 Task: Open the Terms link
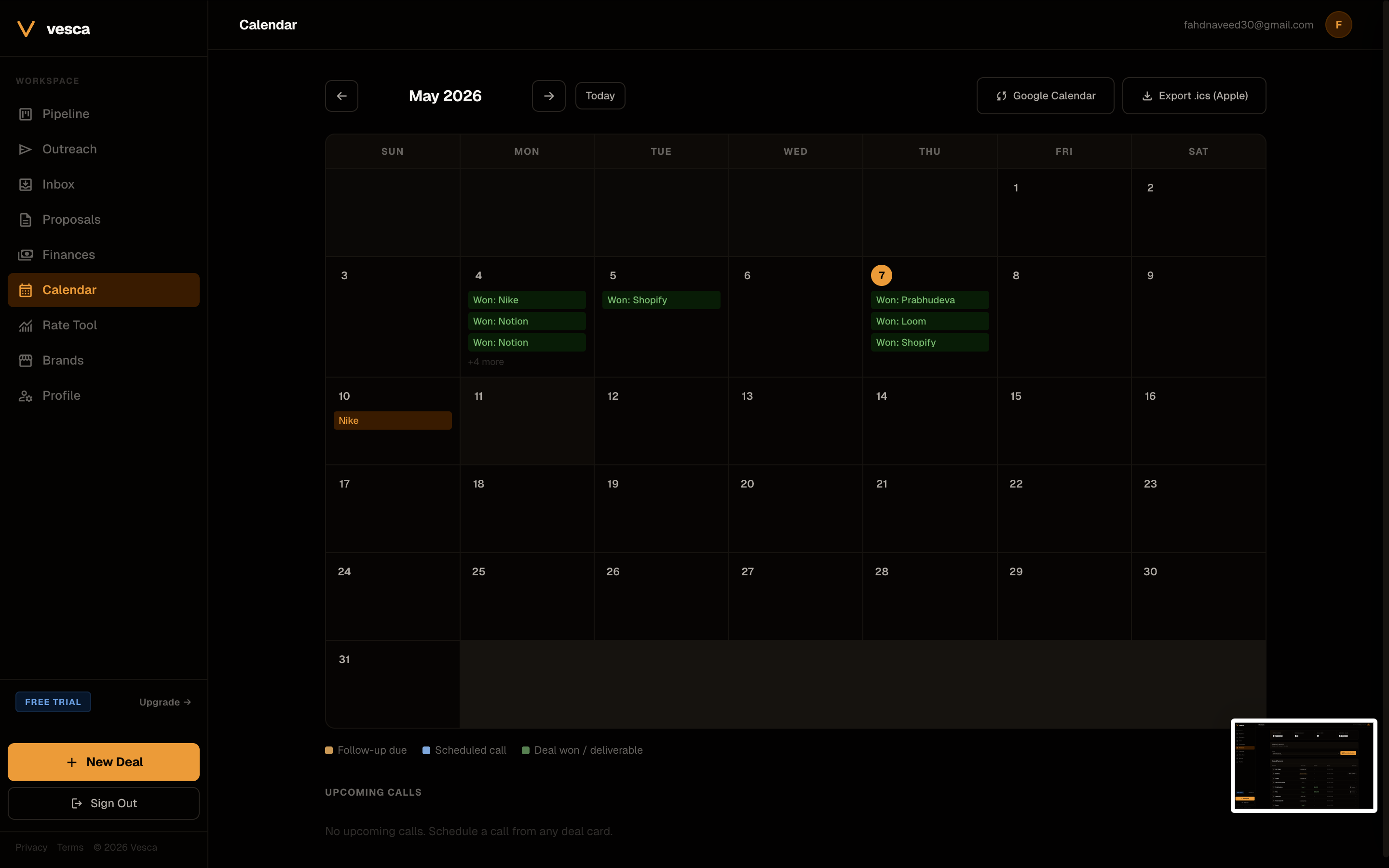tap(70, 847)
